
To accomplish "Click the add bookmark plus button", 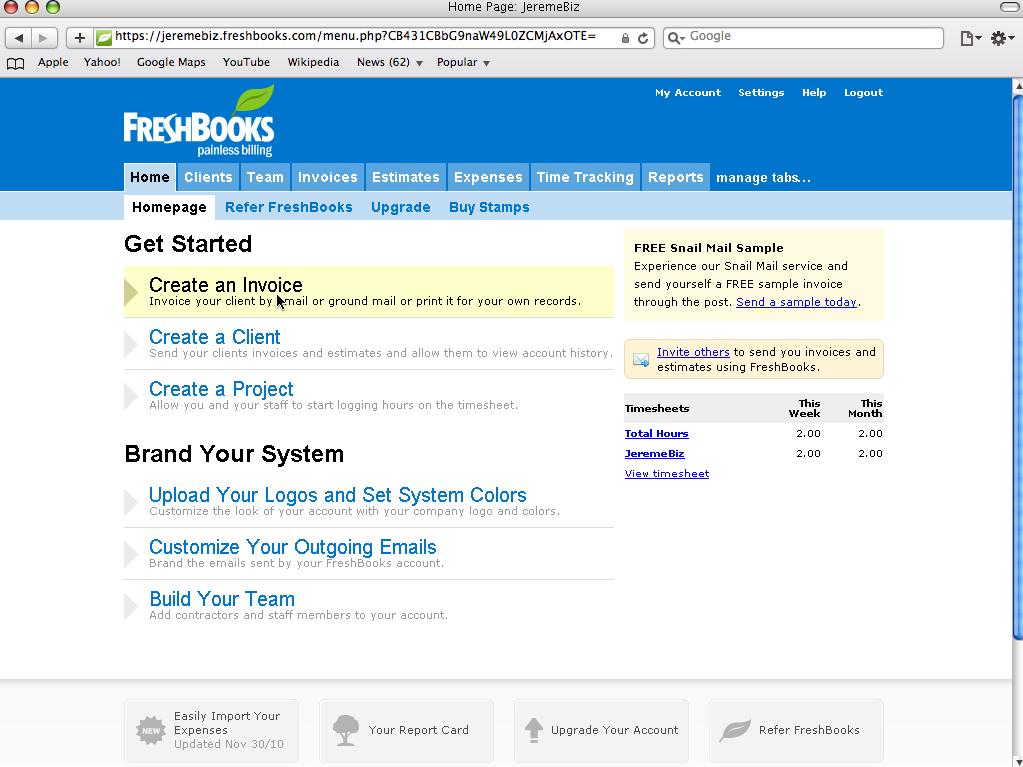I will (x=80, y=38).
